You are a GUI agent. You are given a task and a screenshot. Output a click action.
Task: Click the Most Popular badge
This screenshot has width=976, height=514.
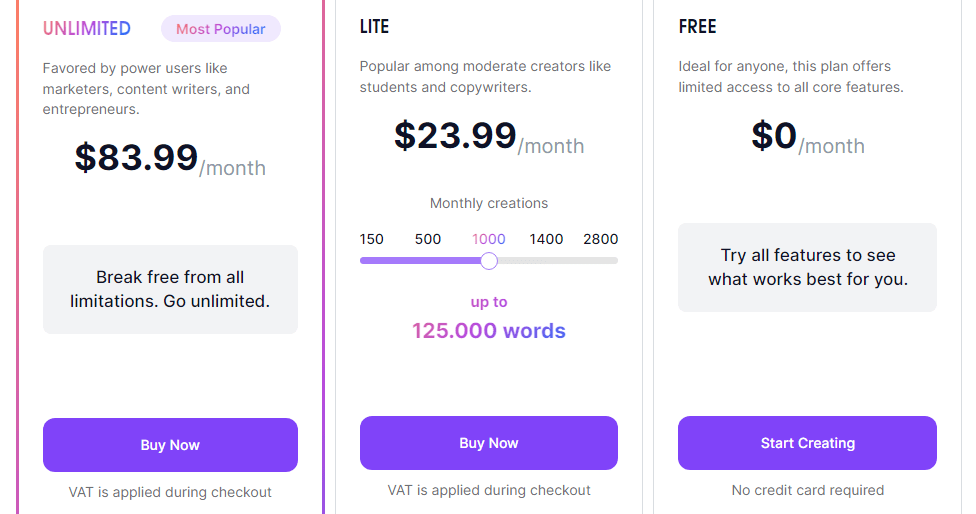tap(221, 29)
